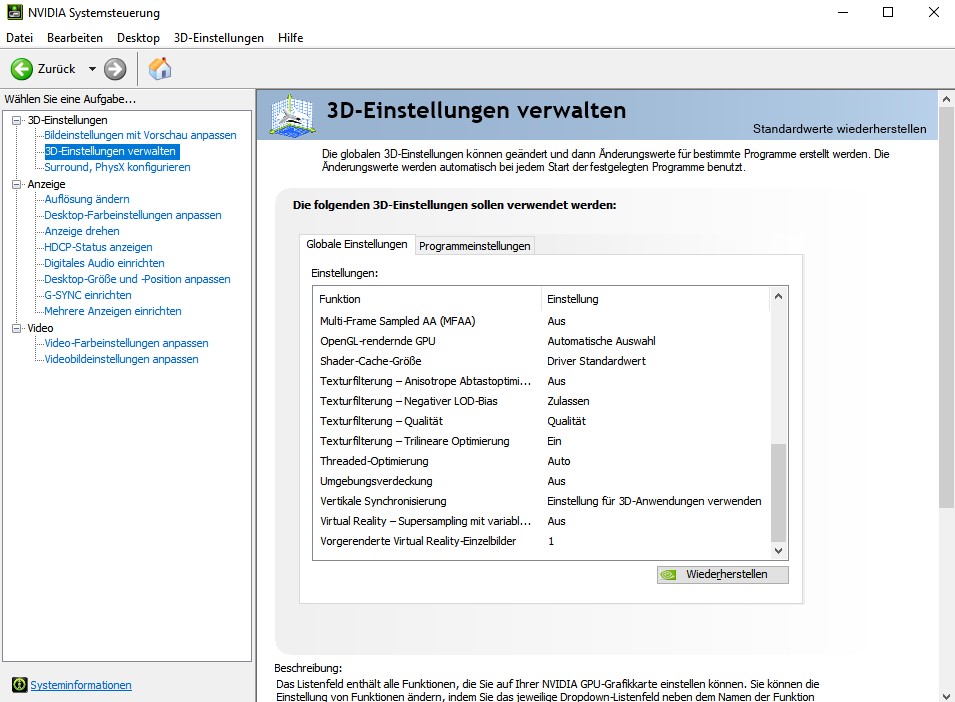Open Anzeige drehen
The width and height of the screenshot is (955, 702).
[x=82, y=231]
